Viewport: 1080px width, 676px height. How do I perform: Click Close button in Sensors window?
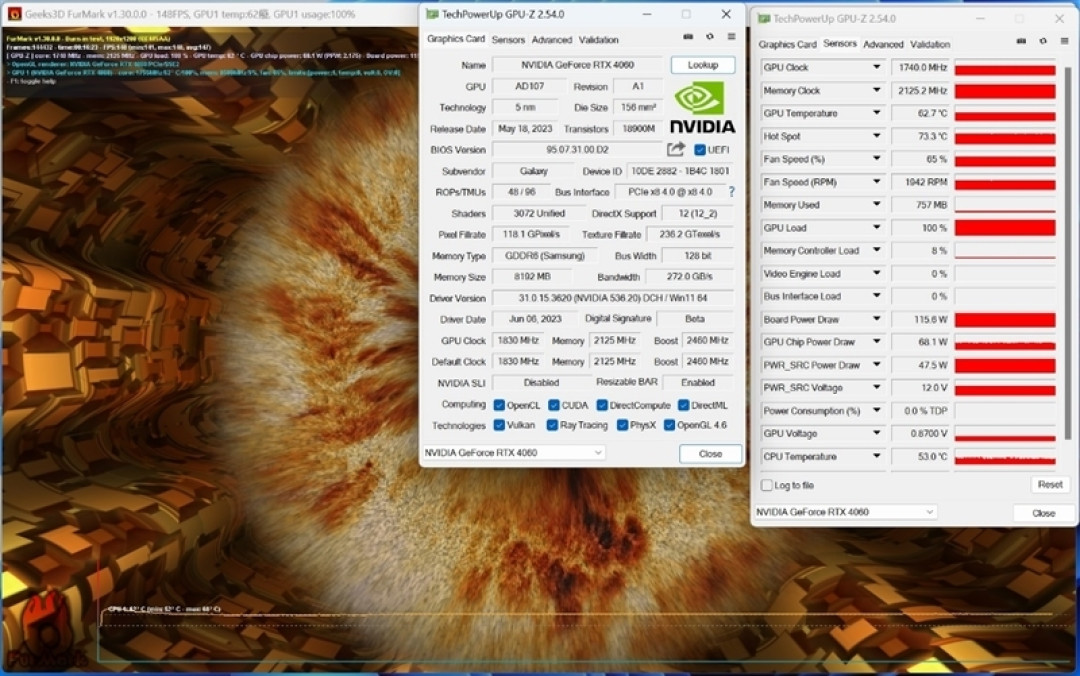coord(1043,513)
